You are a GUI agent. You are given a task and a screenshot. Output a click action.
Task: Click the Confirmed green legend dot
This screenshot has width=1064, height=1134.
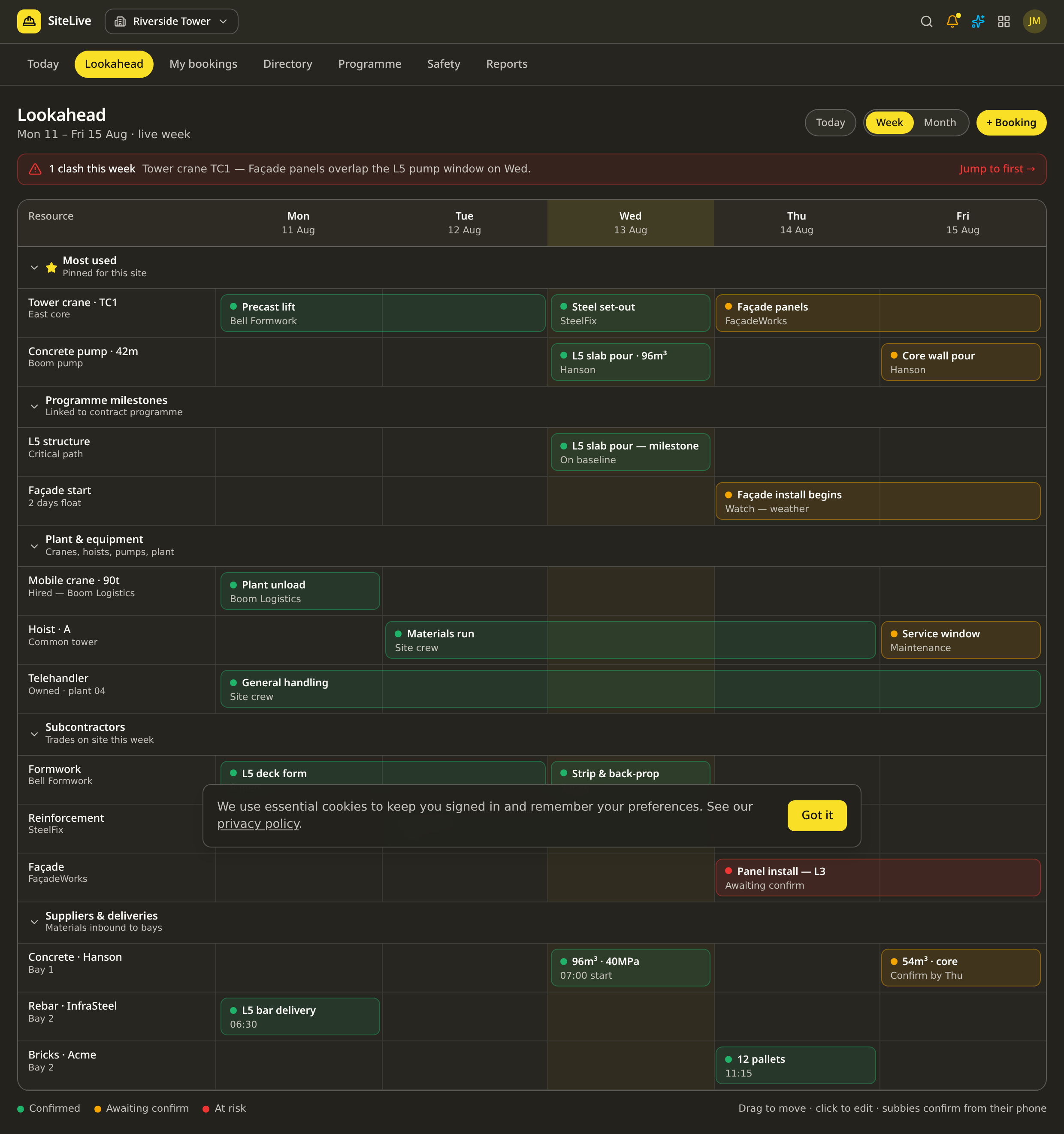[21, 1109]
